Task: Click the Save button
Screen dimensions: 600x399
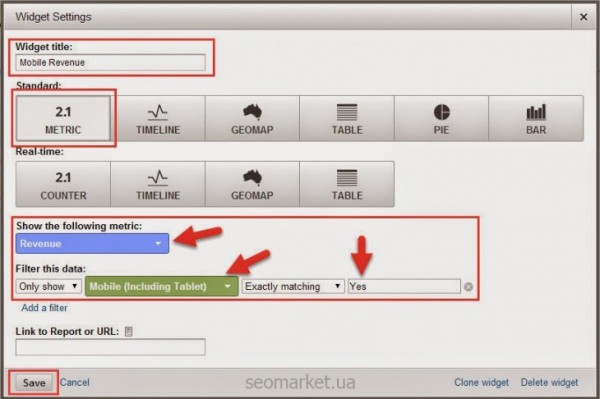Action: click(34, 383)
